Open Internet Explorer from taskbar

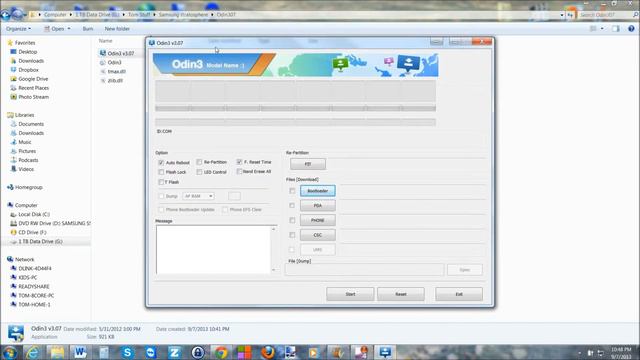pos(33,352)
